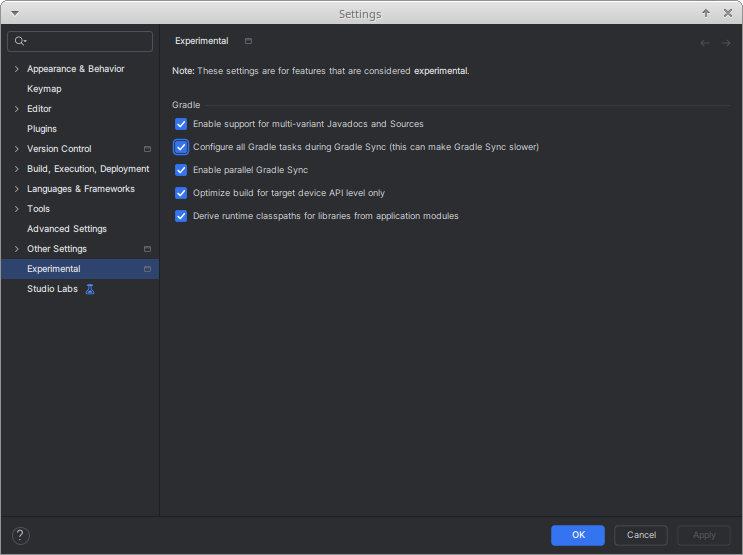Toggle Optimize build for target device API
The image size is (743, 555).
click(181, 193)
